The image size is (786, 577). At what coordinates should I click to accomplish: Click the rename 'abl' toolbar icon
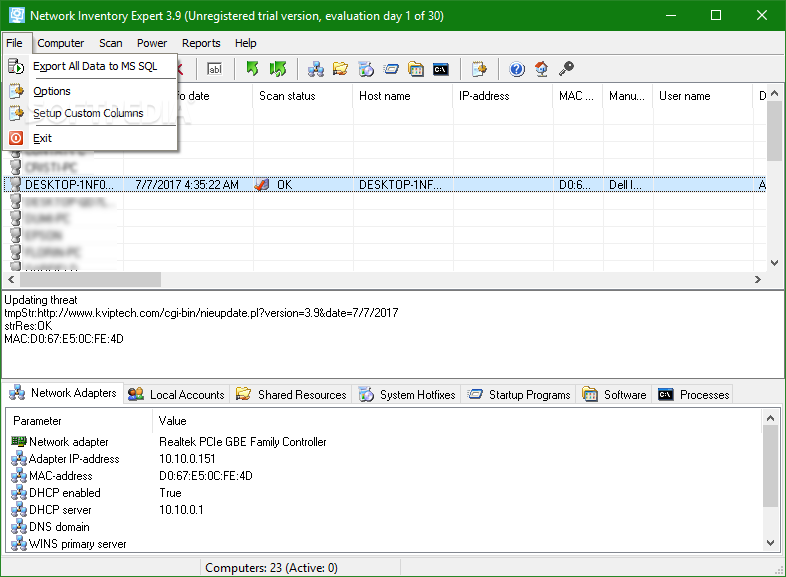(215, 69)
